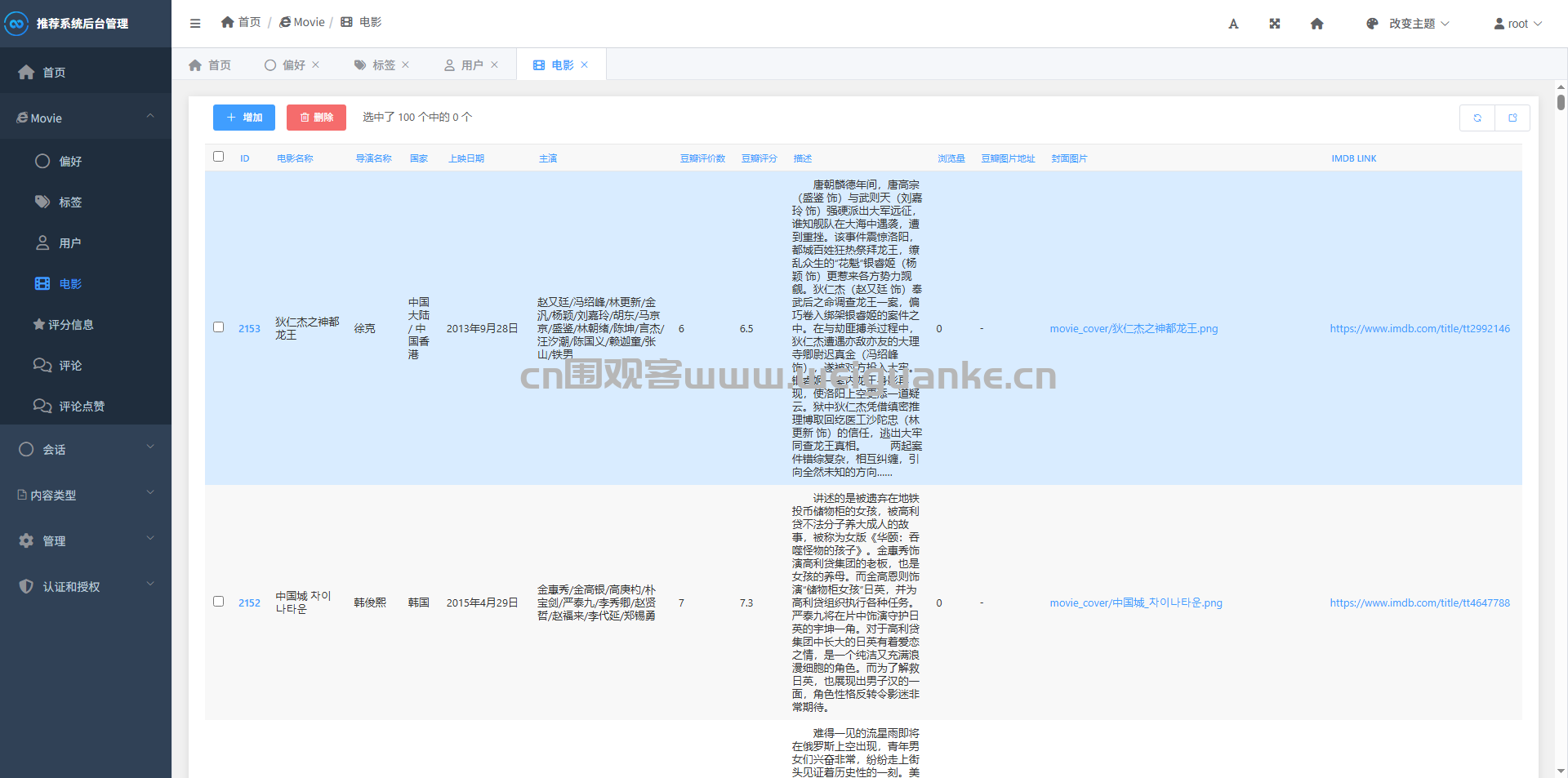Click the user icon beside 用户 in sidebar
1568x778 pixels.
[x=42, y=242]
